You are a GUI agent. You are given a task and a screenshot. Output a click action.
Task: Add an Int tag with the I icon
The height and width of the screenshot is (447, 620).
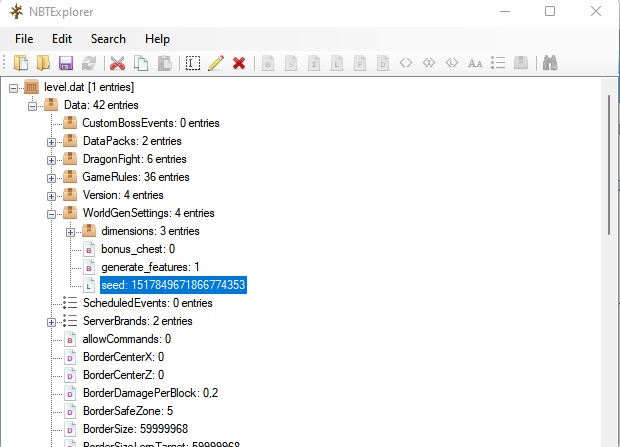click(314, 63)
